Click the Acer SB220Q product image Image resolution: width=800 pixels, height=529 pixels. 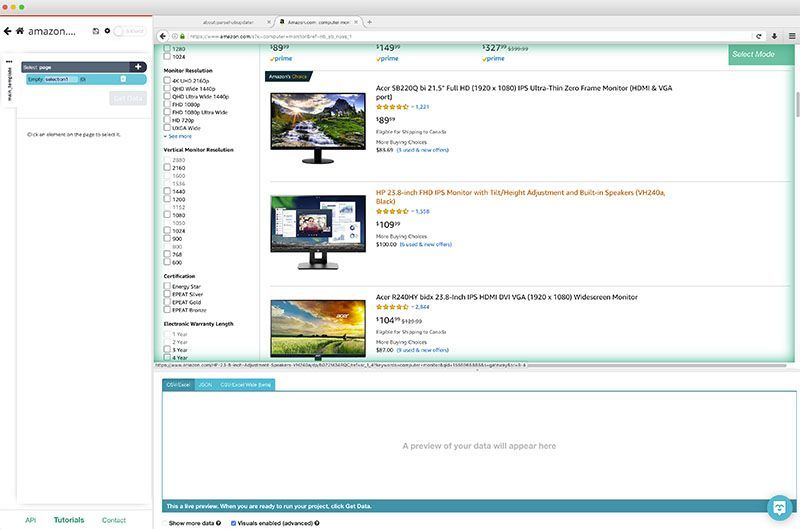coord(318,128)
